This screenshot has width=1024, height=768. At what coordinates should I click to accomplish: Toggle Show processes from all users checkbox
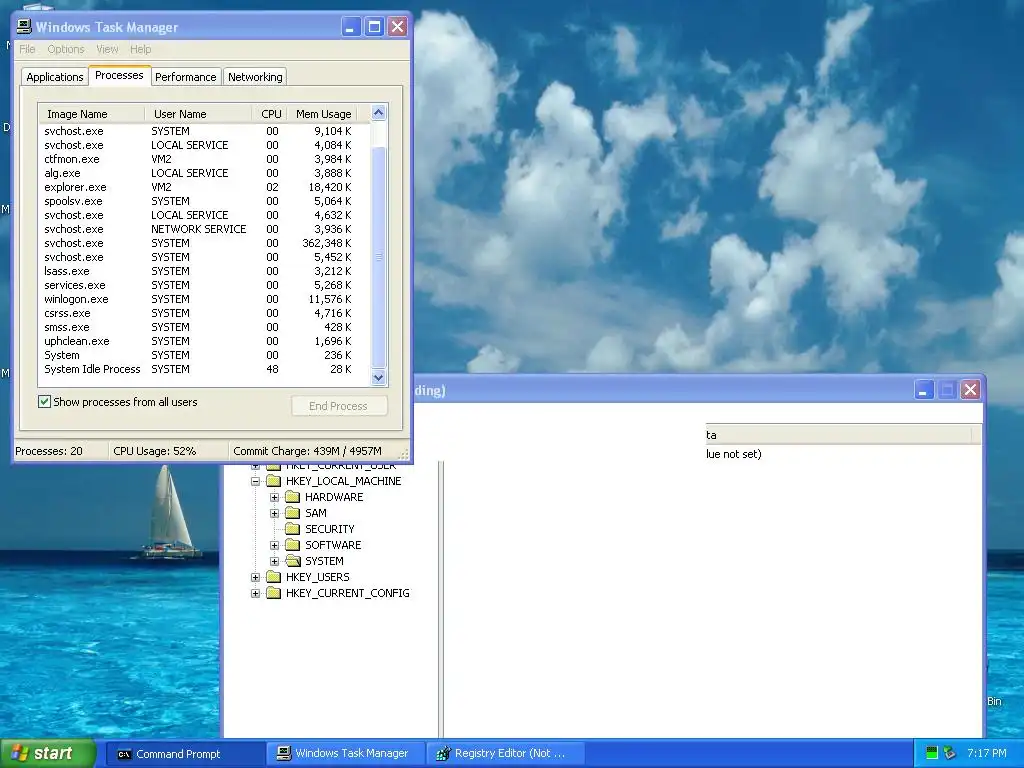[x=44, y=402]
